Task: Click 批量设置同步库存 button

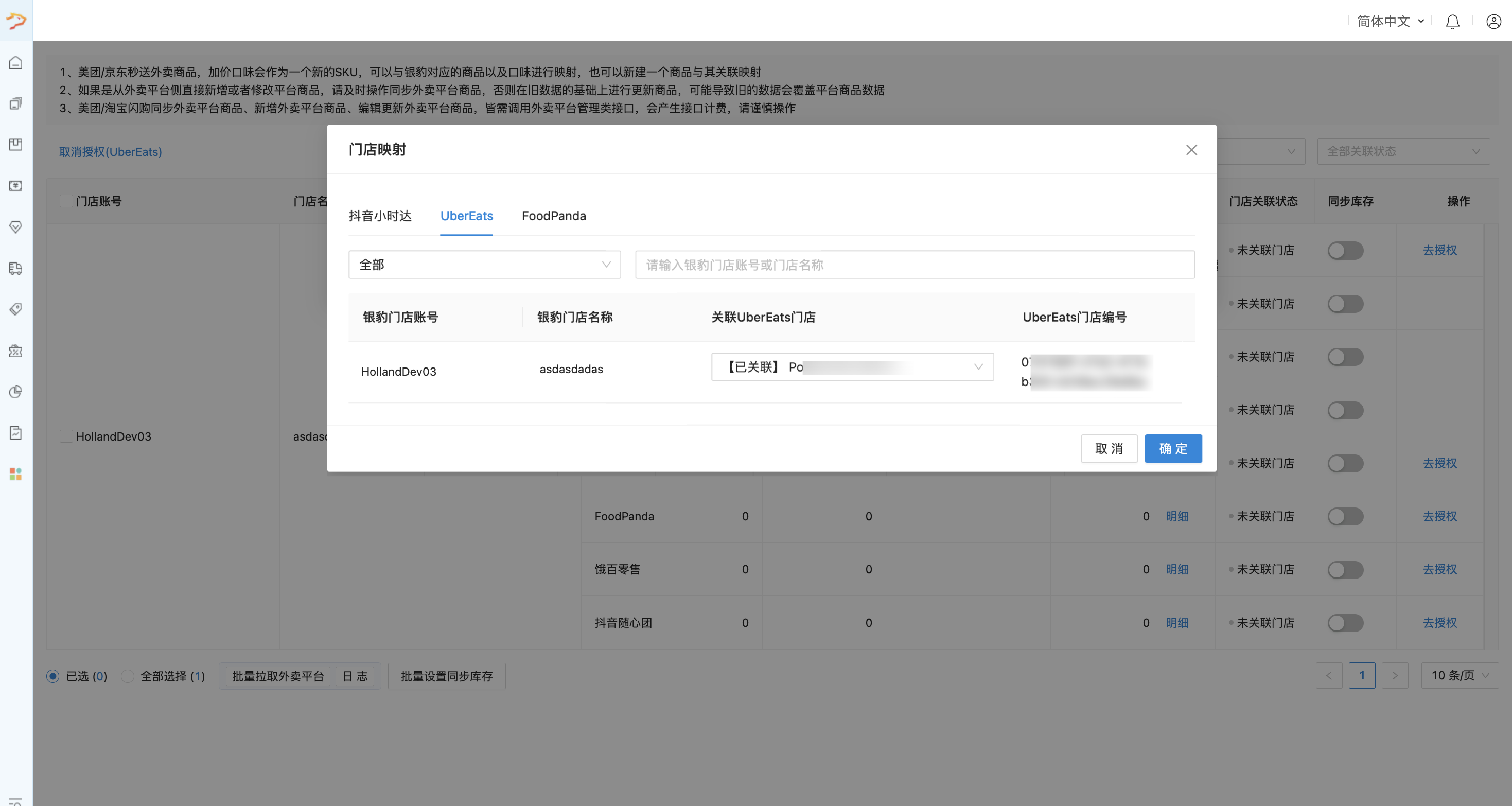Action: pos(447,676)
